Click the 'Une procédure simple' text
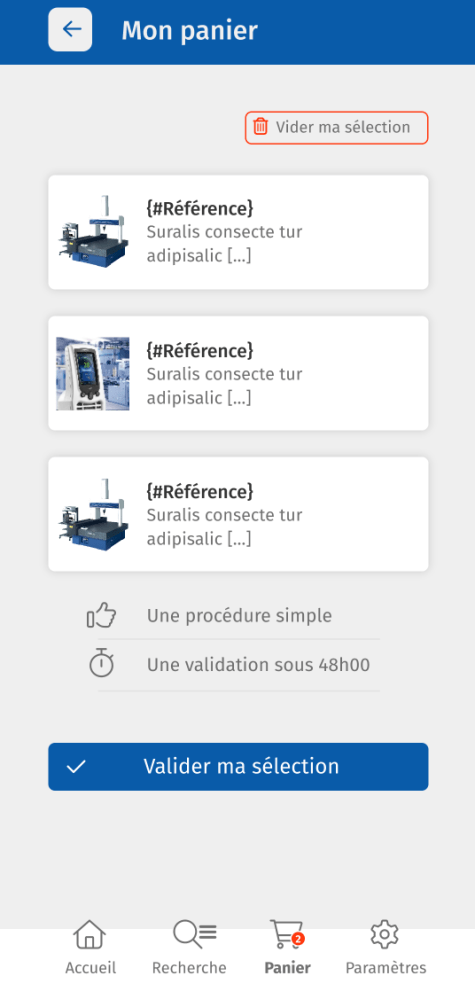Image resolution: width=475 pixels, height=999 pixels. point(239,615)
